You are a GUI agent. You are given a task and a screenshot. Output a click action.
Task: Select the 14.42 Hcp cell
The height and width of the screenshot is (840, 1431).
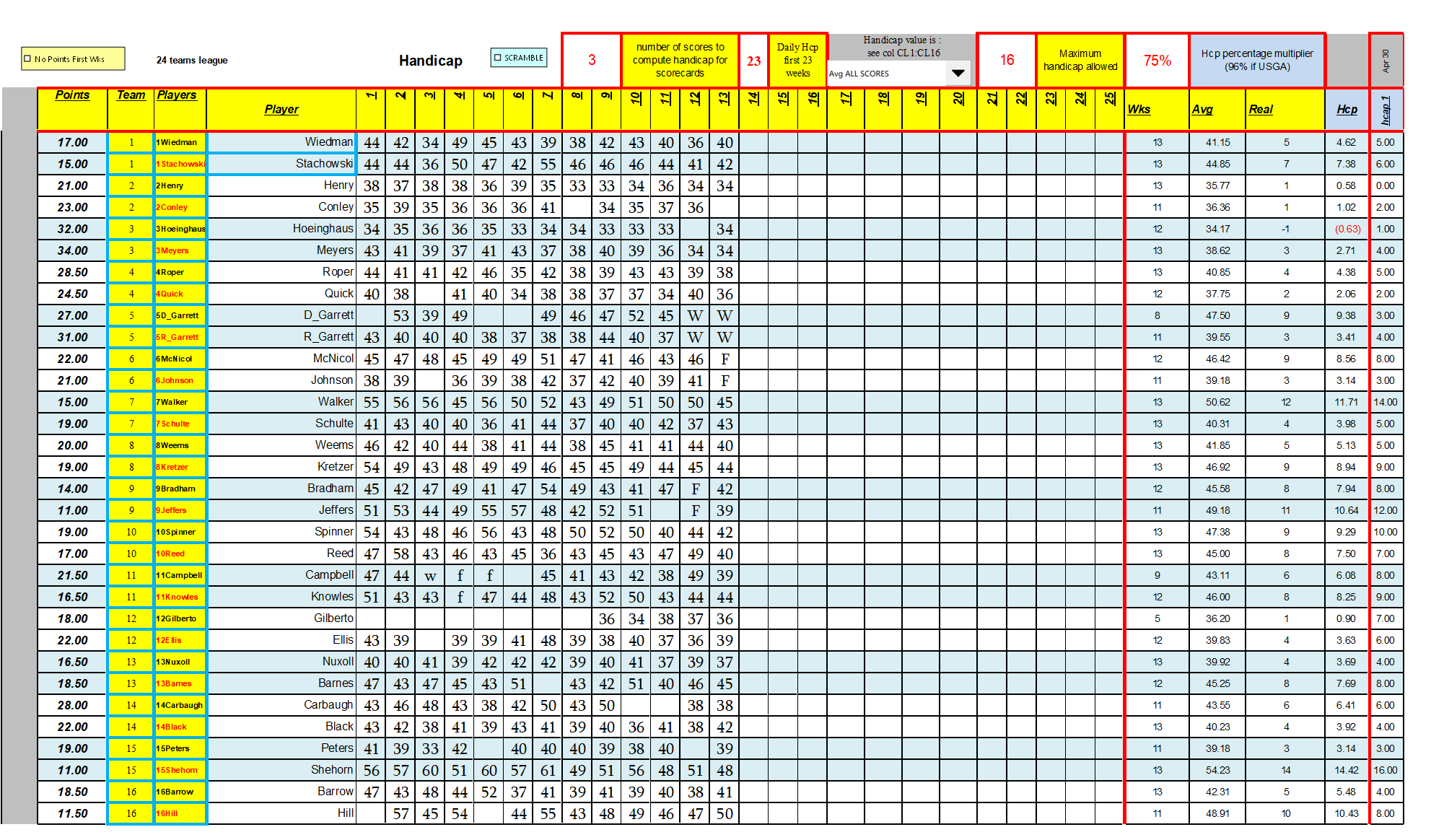click(x=1347, y=770)
